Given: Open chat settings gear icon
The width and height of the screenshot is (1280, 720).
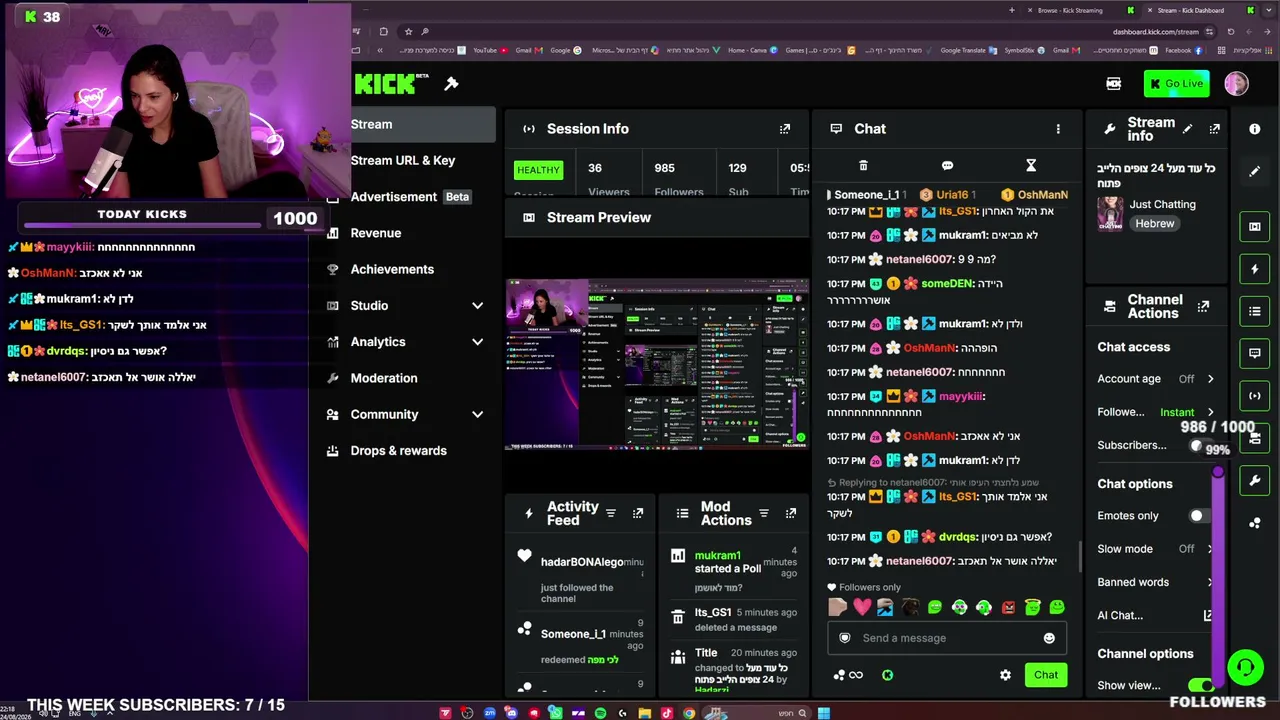Looking at the screenshot, I should tap(1005, 675).
